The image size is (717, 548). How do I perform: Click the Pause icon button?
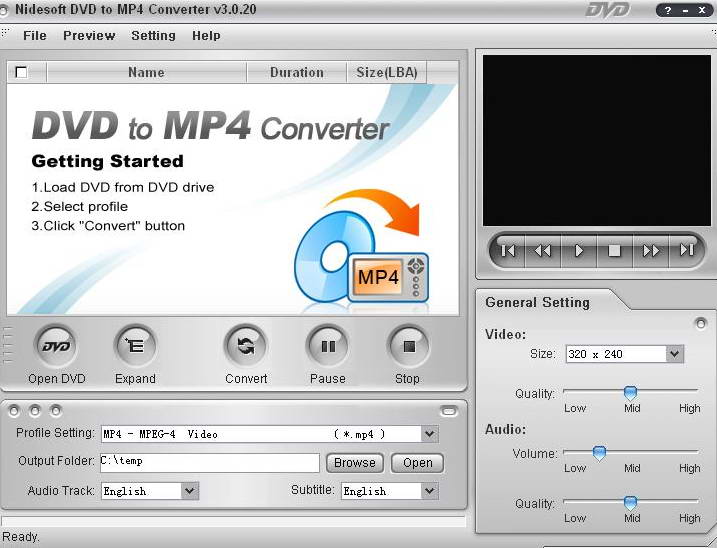(x=328, y=346)
